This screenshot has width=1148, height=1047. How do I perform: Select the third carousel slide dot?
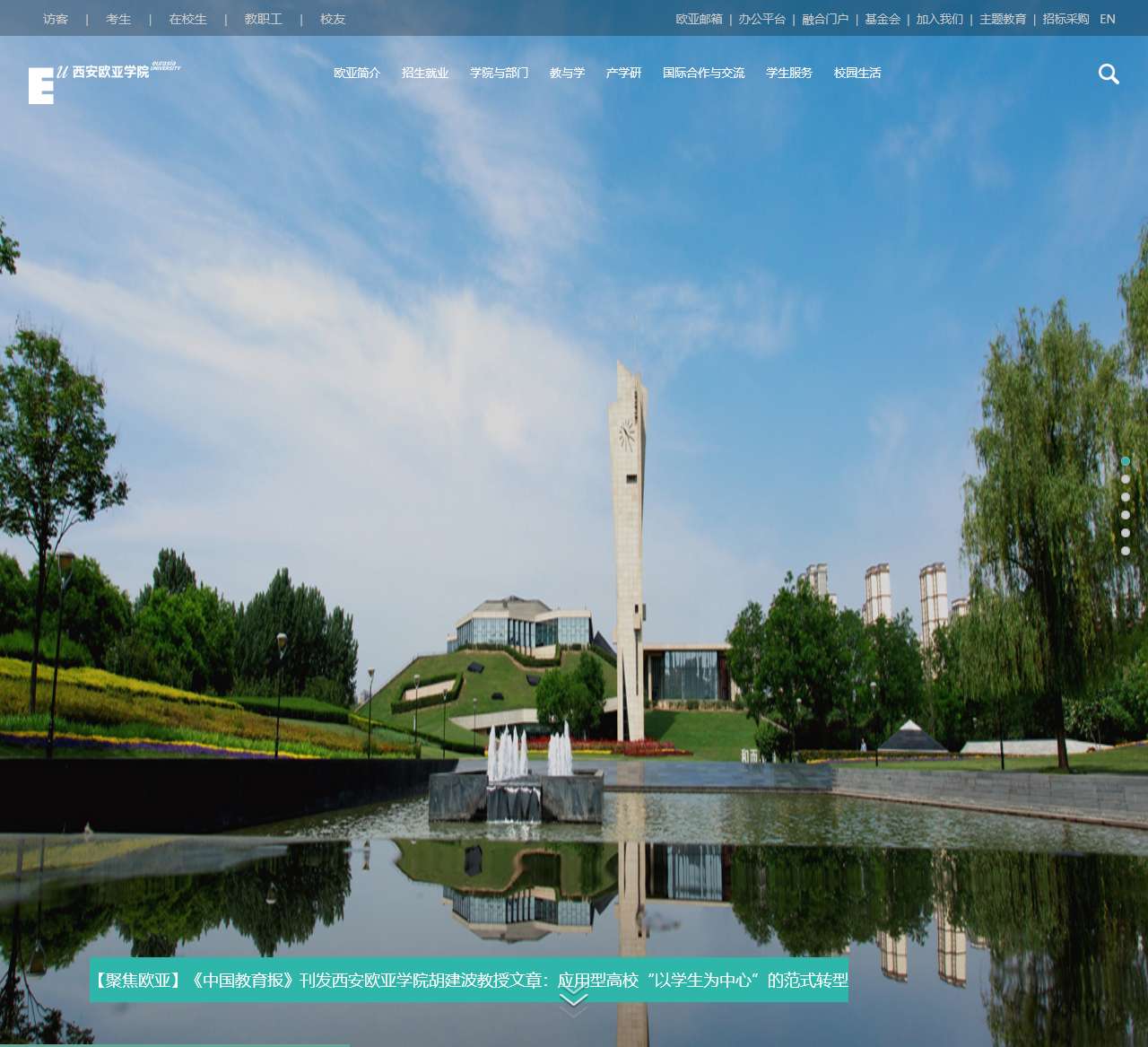click(1126, 497)
